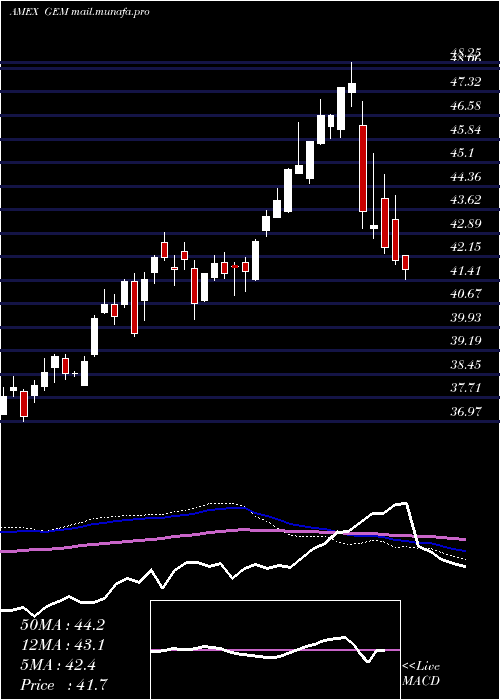Image resolution: width=500 pixels, height=700 pixels.
Task: Select the 42.89 price axis label
Action: pyautogui.click(x=466, y=224)
